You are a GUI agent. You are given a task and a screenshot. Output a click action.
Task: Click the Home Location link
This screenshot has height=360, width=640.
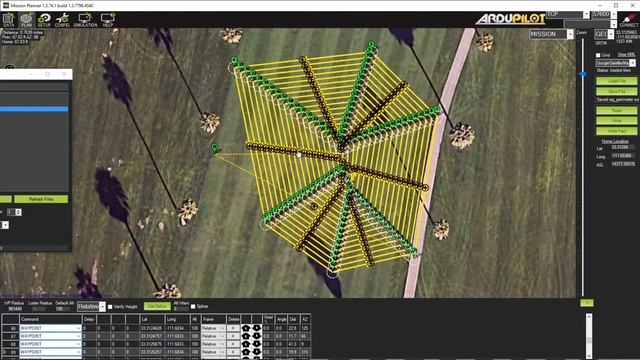click(615, 141)
